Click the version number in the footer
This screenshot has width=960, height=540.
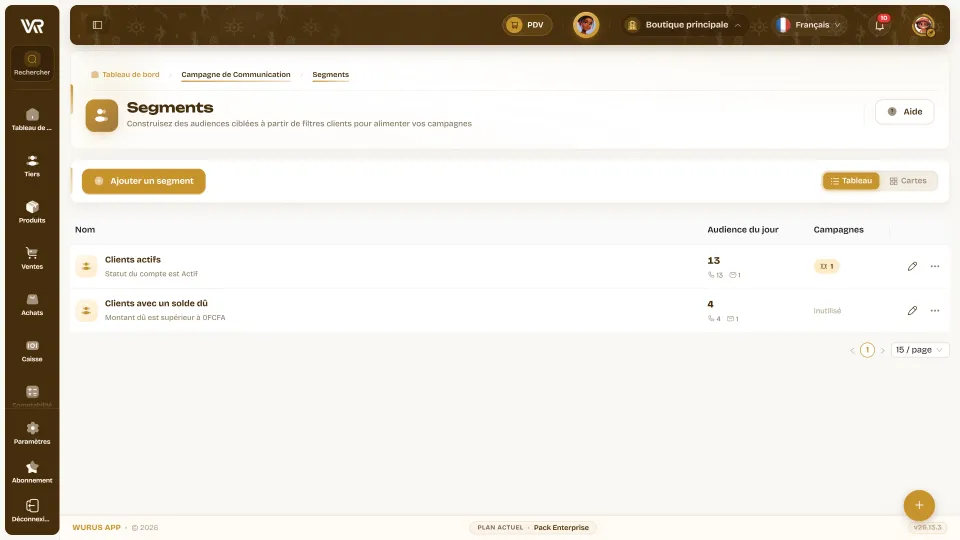tap(927, 527)
